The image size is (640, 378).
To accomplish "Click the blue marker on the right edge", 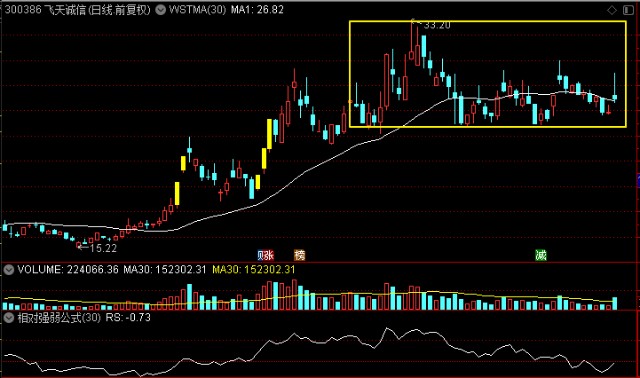I will coord(638,180).
